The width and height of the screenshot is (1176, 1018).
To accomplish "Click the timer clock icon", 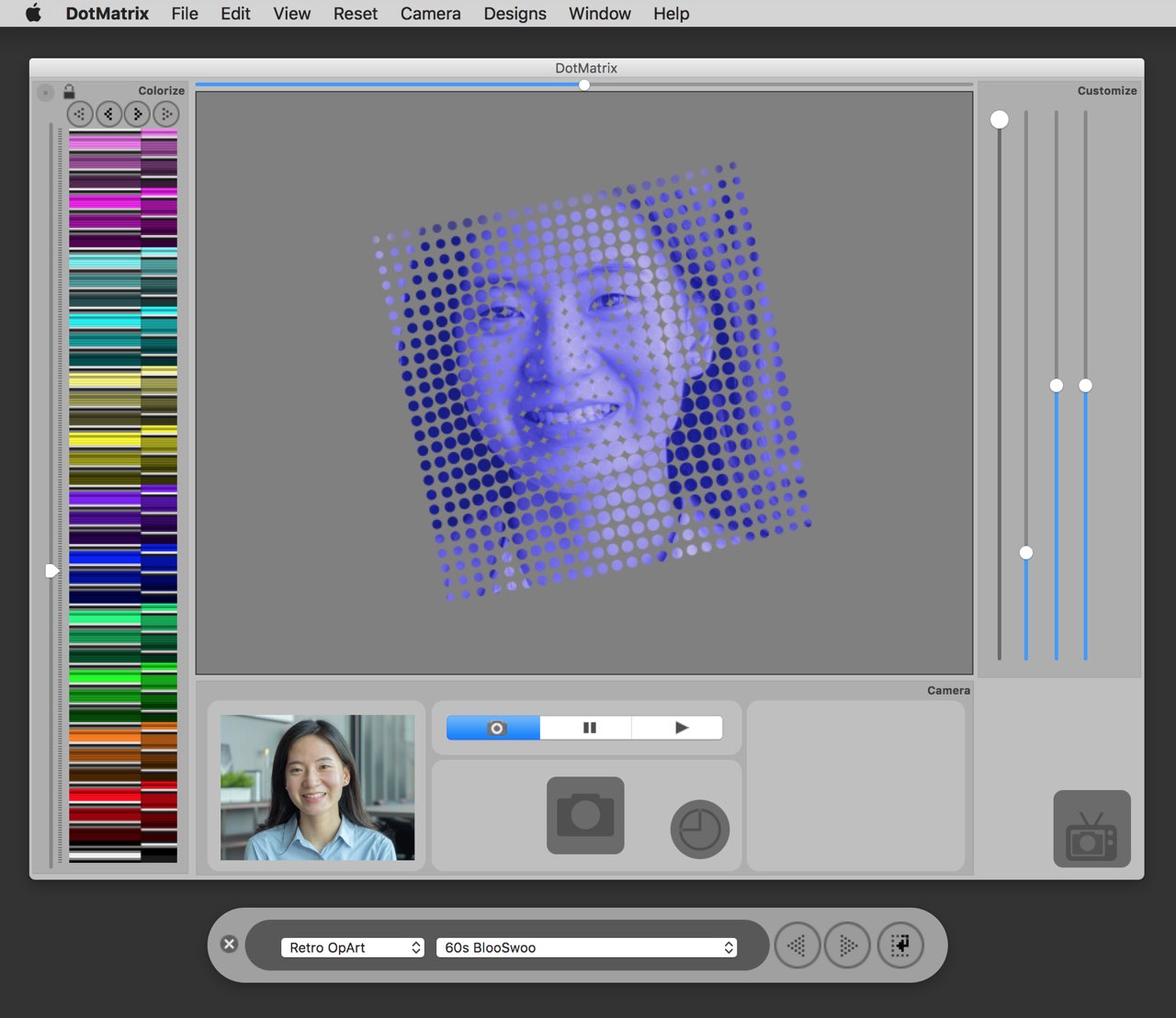I will tap(699, 829).
